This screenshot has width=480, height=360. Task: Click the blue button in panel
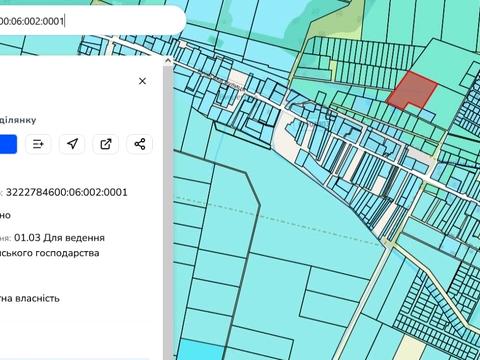point(8,144)
